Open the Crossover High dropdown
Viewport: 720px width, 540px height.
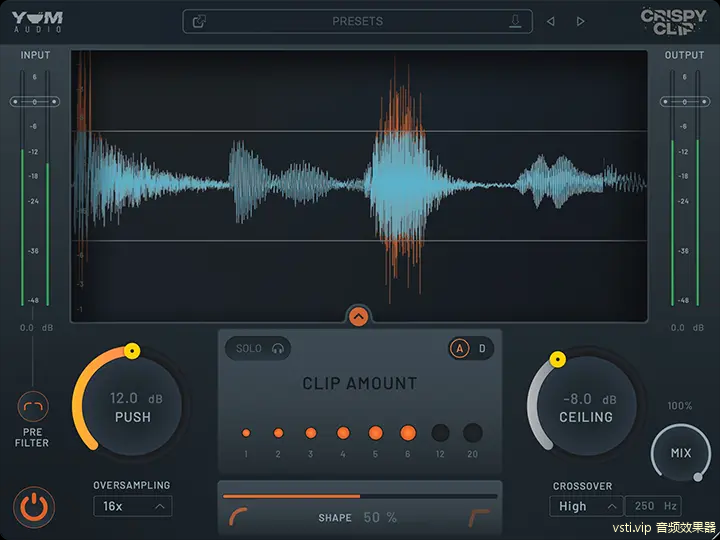(586, 506)
